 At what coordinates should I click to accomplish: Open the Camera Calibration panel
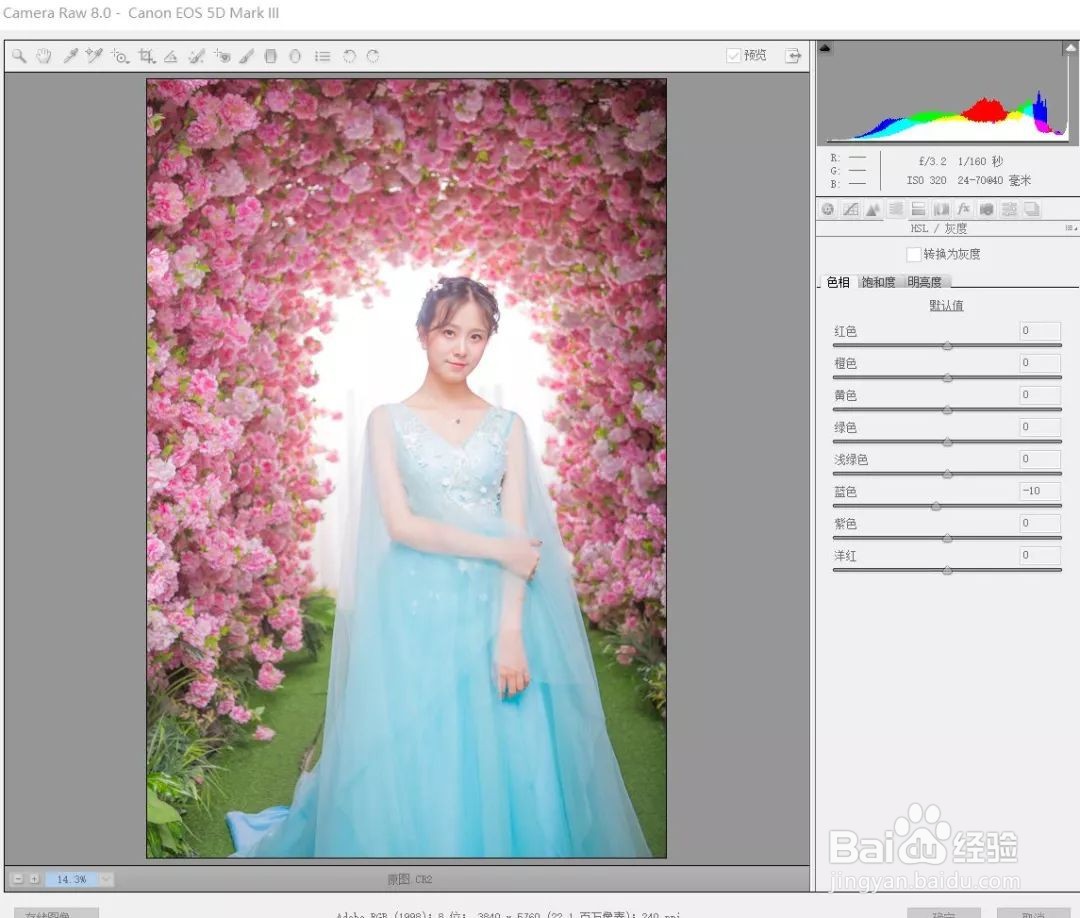(x=987, y=209)
